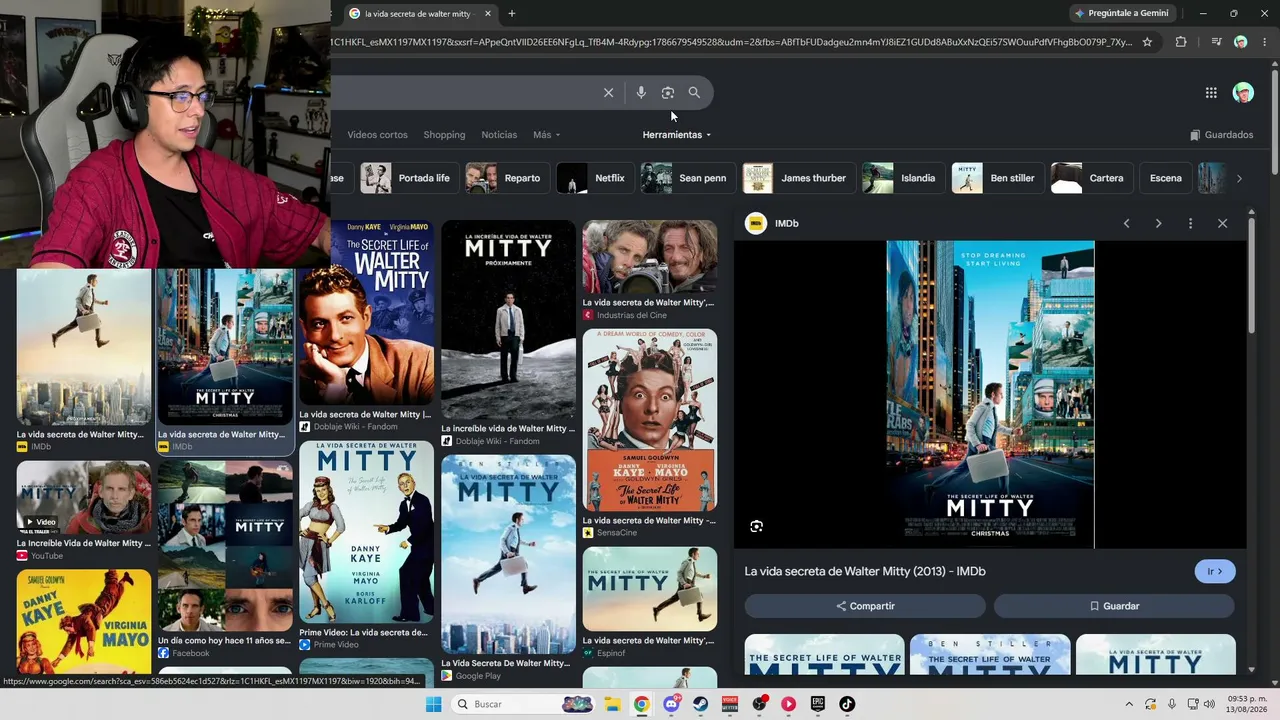Open Epic Games Launcher from taskbar
The image size is (1280, 720).
pyautogui.click(x=817, y=704)
